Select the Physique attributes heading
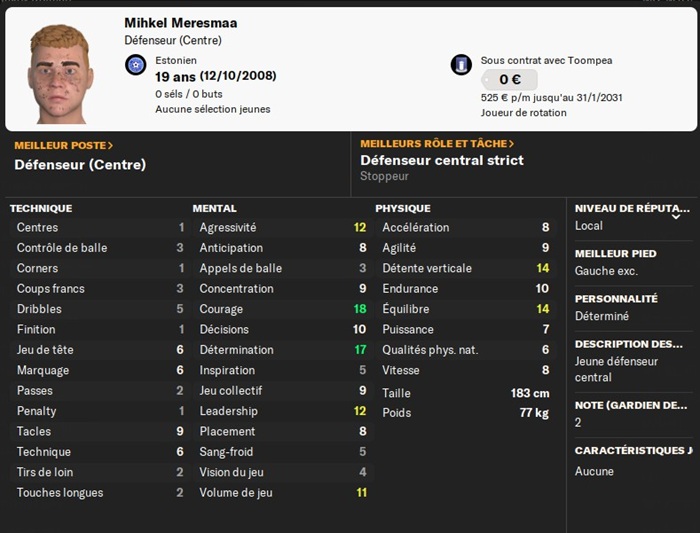The height and width of the screenshot is (533, 700). [x=403, y=209]
